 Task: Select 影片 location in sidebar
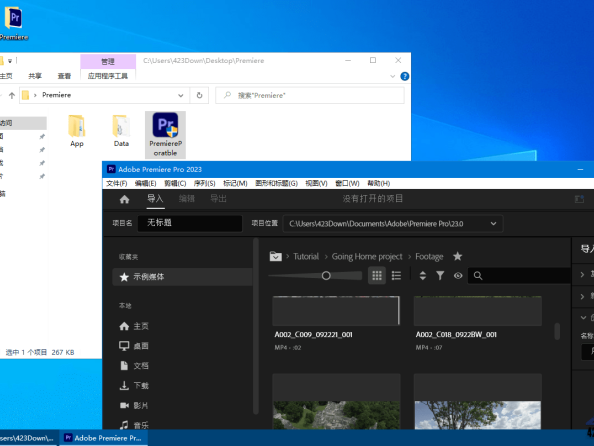[x=134, y=405]
